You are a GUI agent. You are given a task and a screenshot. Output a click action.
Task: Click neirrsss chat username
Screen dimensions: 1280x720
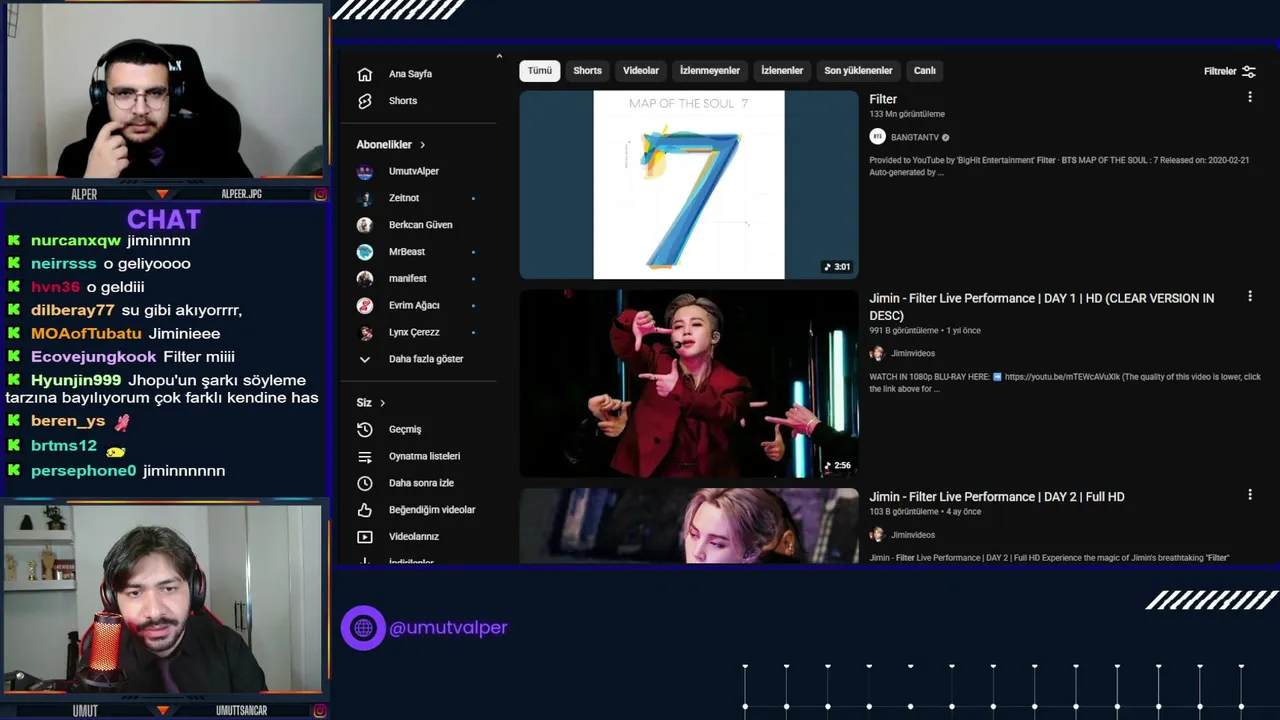64,264
